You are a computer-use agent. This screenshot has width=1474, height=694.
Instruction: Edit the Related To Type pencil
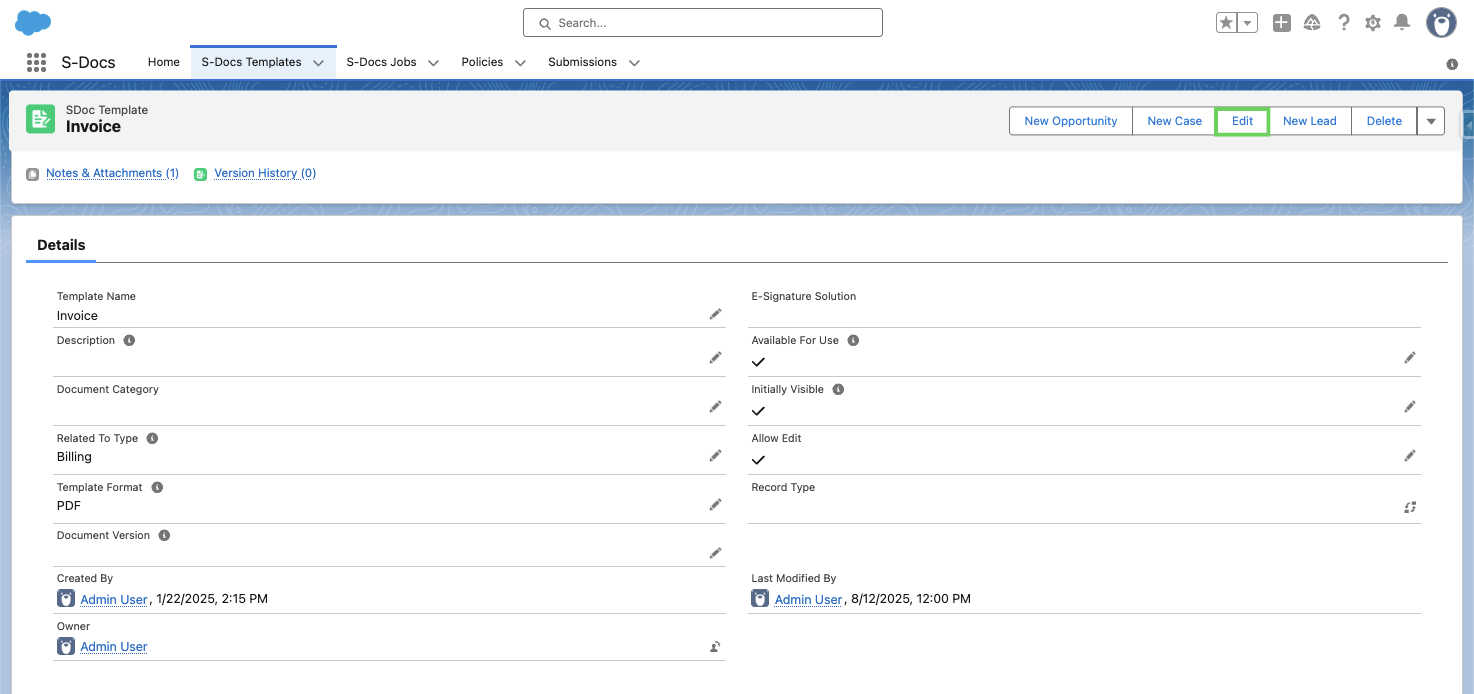pyautogui.click(x=716, y=455)
